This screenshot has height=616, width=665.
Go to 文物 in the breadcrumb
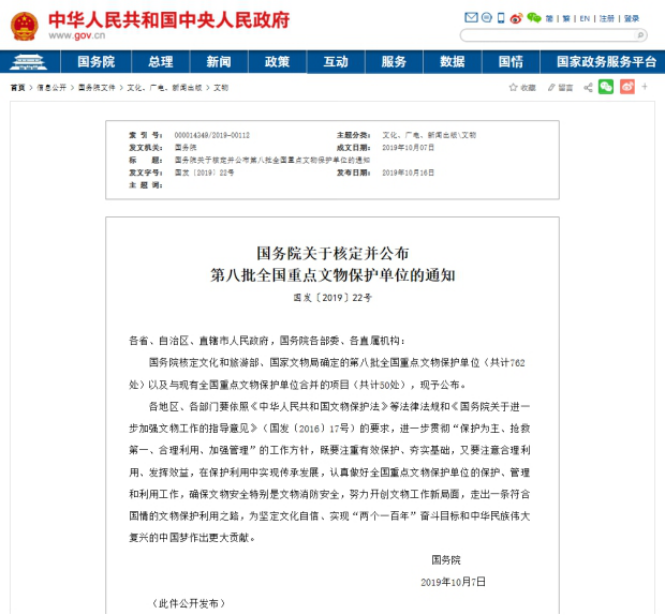(x=221, y=88)
